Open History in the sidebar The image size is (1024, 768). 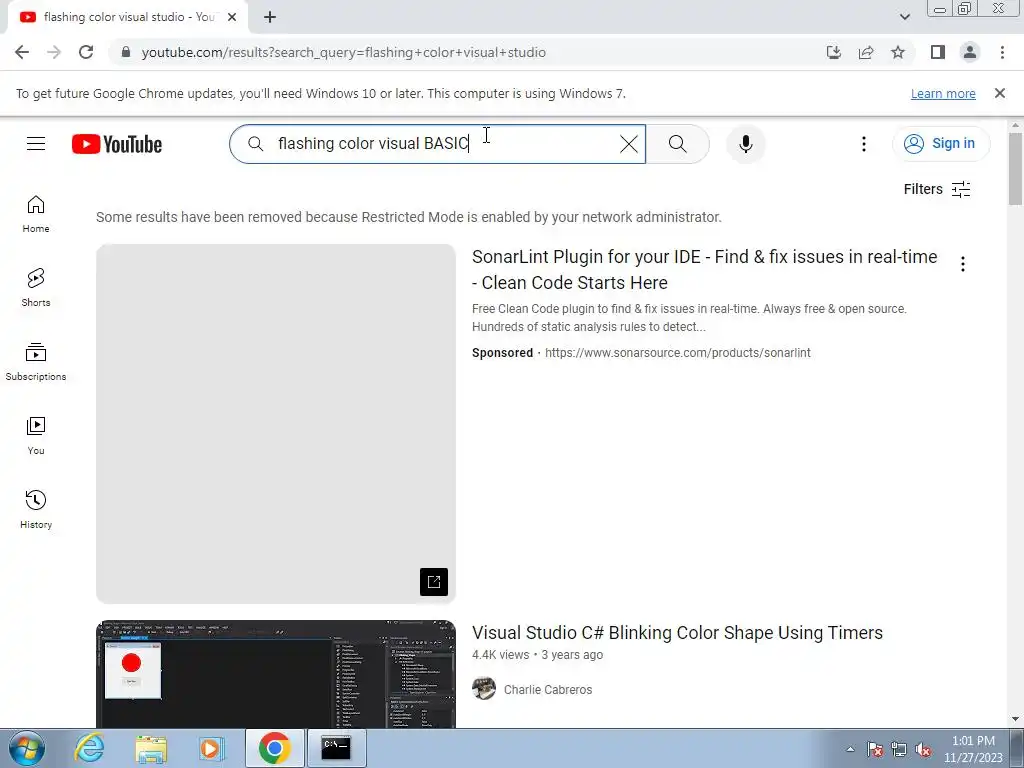coord(36,509)
